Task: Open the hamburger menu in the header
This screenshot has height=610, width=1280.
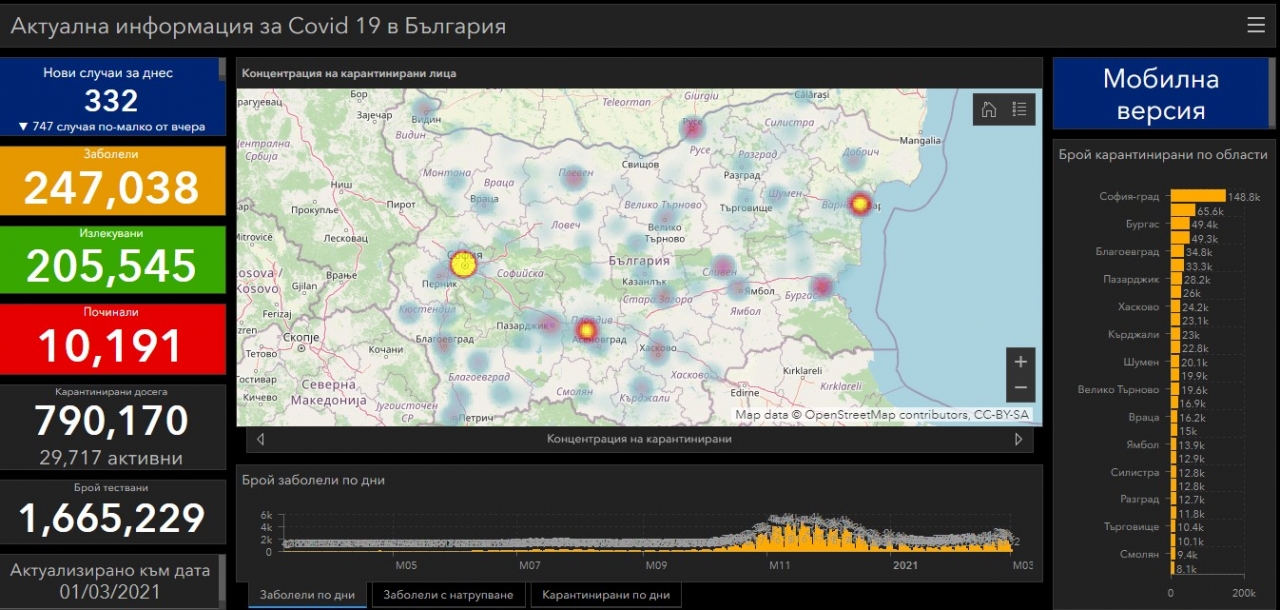Action: (x=1255, y=25)
